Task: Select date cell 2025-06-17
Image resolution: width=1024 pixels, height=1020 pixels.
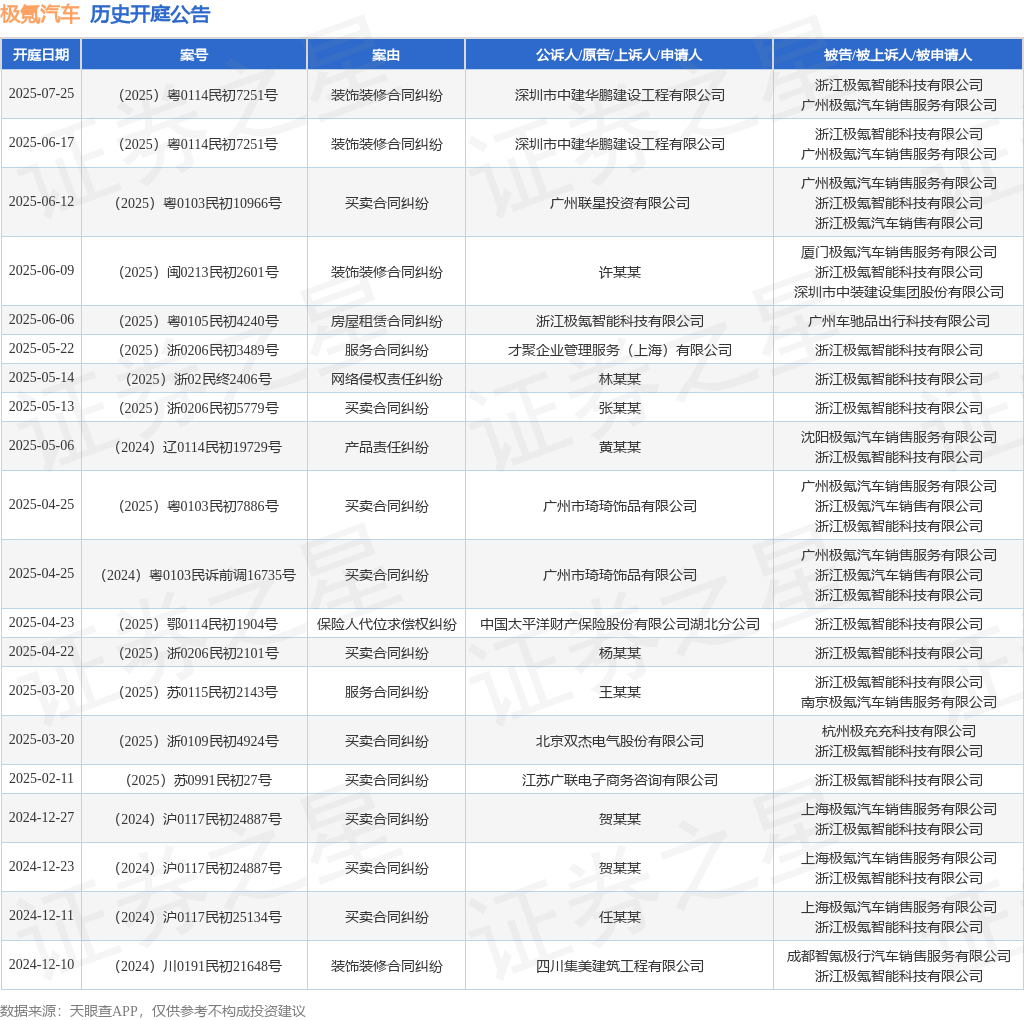Action: point(41,142)
